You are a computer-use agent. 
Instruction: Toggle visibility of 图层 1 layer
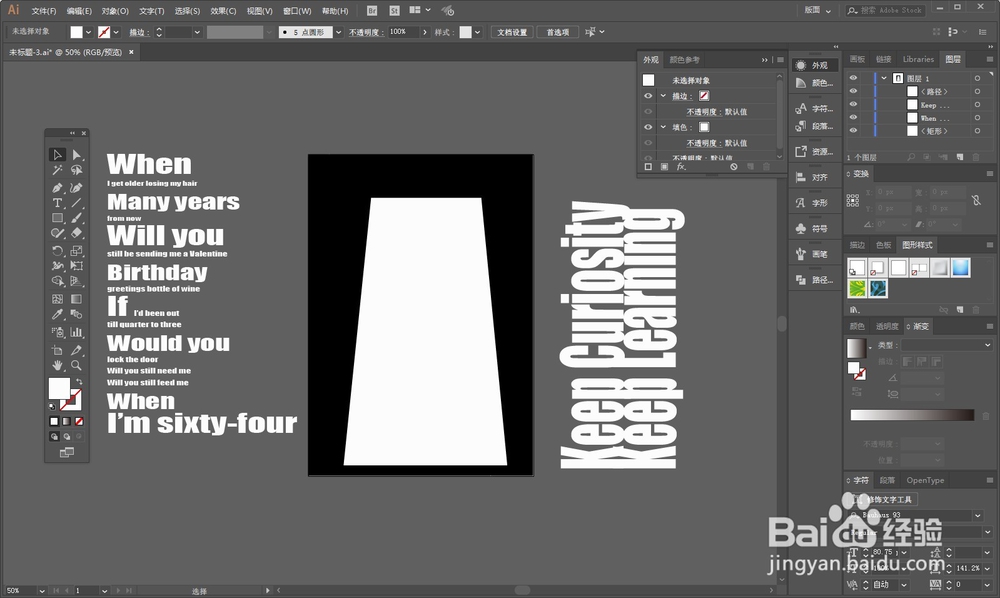coord(853,78)
